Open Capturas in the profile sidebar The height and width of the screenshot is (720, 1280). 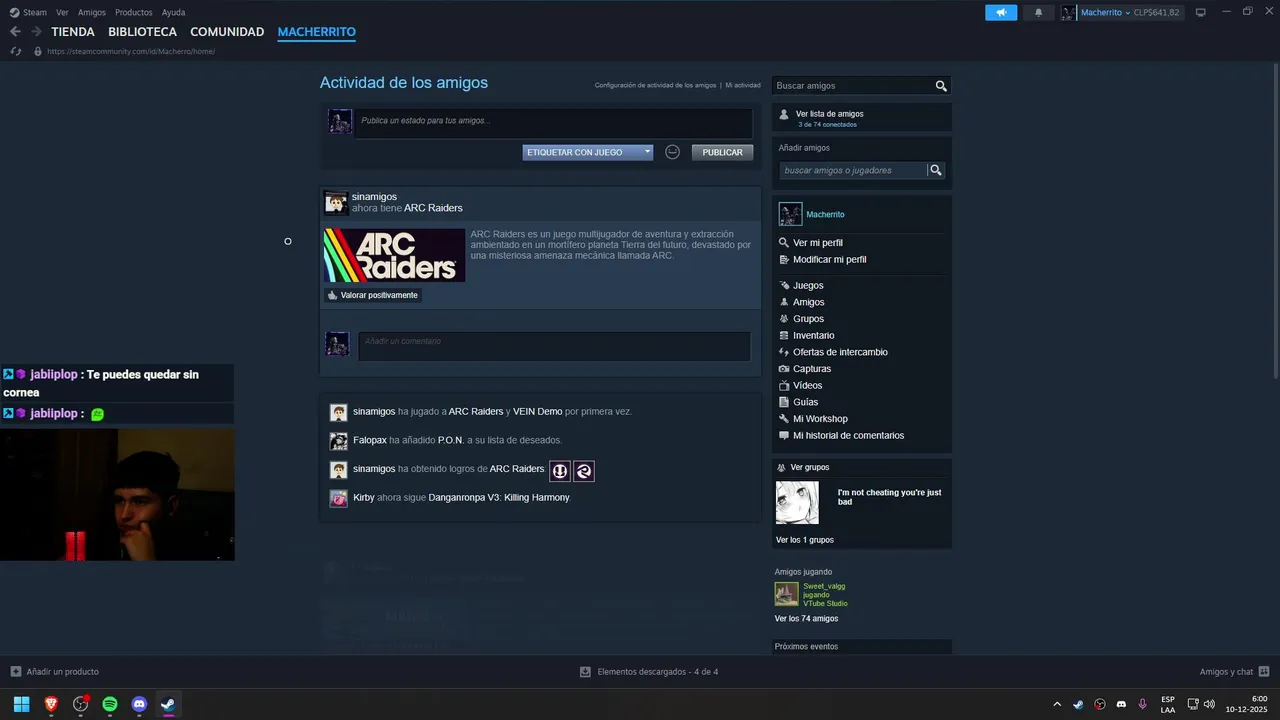(x=812, y=369)
